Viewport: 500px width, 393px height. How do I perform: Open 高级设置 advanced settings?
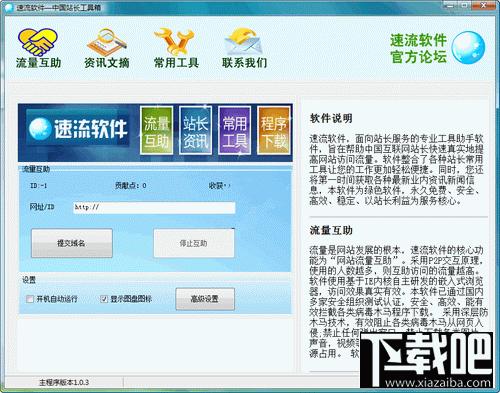[x=205, y=299]
